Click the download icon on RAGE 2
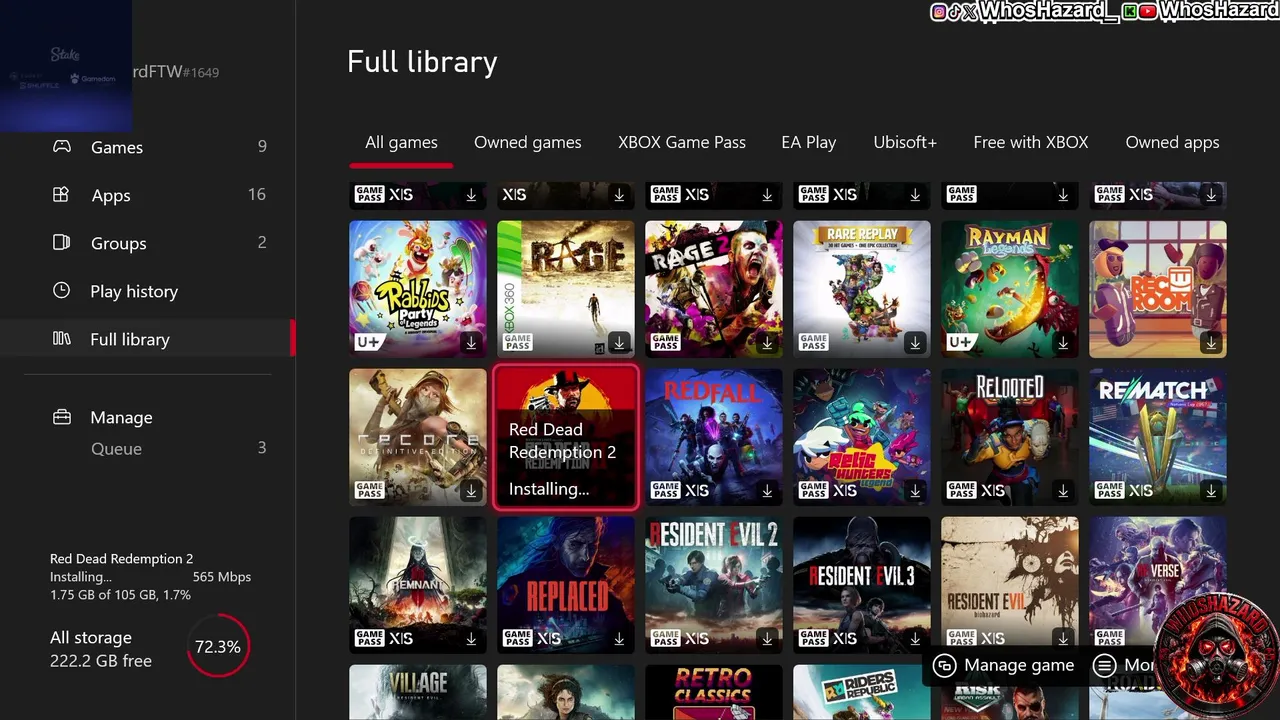Image resolution: width=1280 pixels, height=720 pixels. 767,343
